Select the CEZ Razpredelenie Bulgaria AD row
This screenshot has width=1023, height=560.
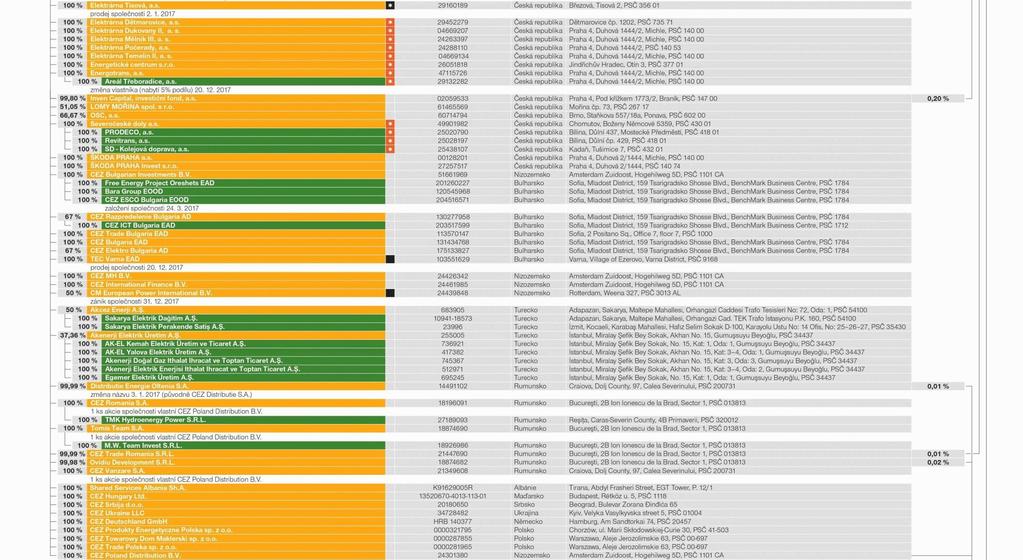click(140, 217)
